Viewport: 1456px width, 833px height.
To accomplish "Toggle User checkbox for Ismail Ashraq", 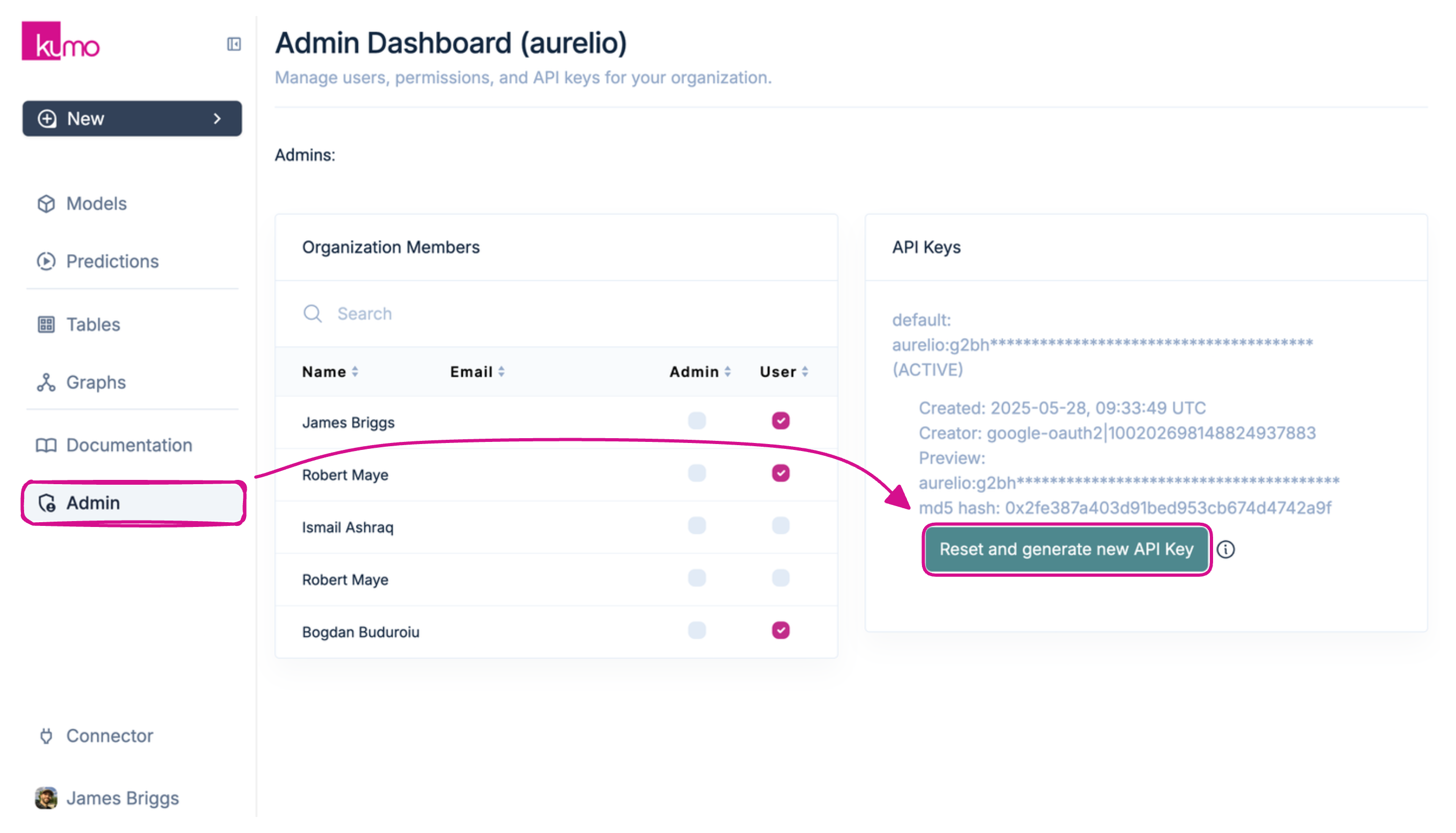I will tap(781, 526).
